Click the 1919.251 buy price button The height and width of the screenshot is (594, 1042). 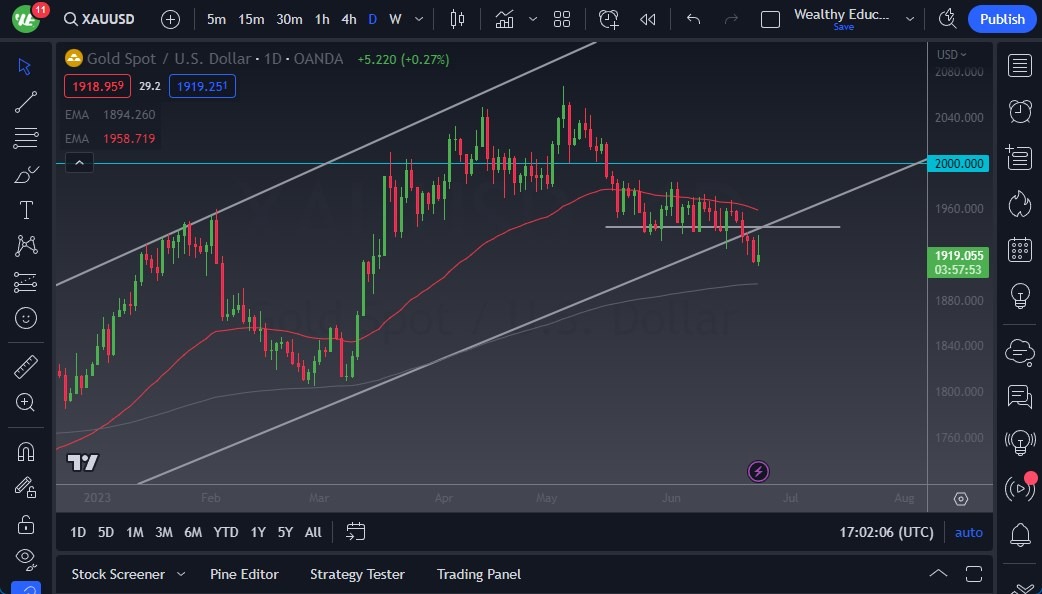pos(202,86)
